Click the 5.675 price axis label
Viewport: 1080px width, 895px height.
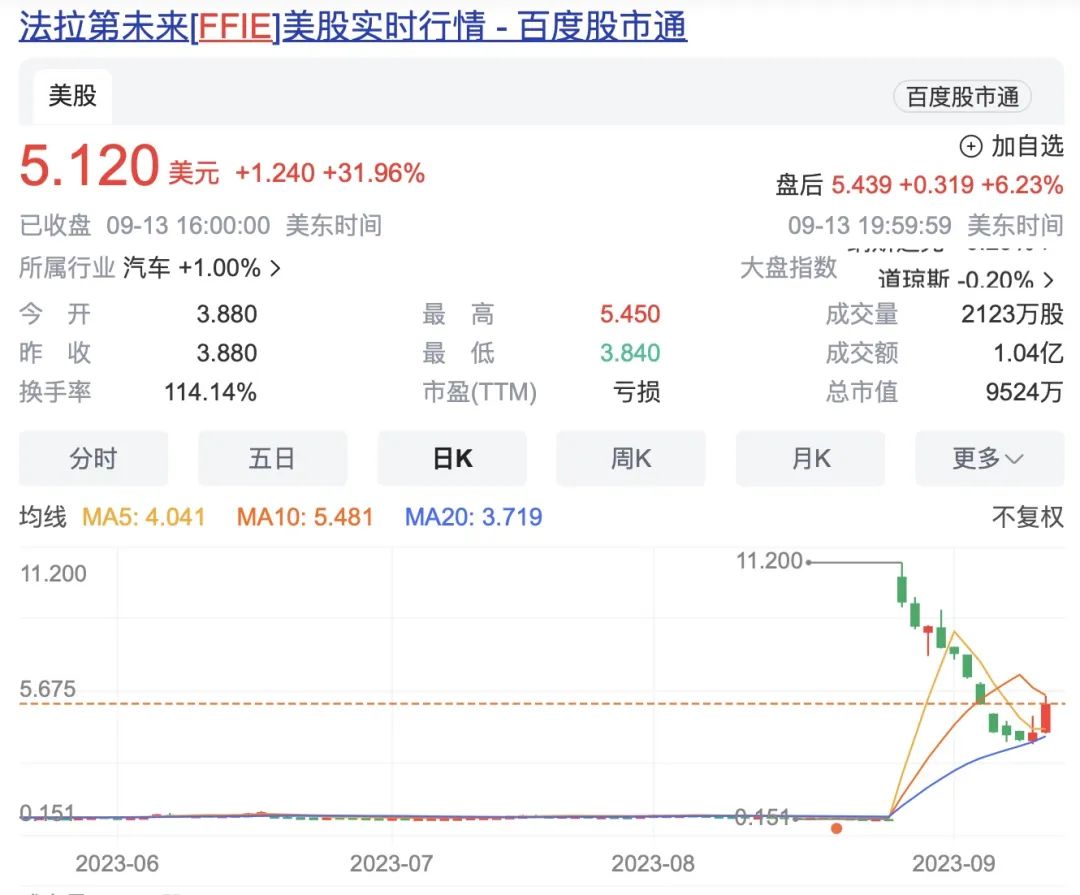pyautogui.click(x=48, y=689)
